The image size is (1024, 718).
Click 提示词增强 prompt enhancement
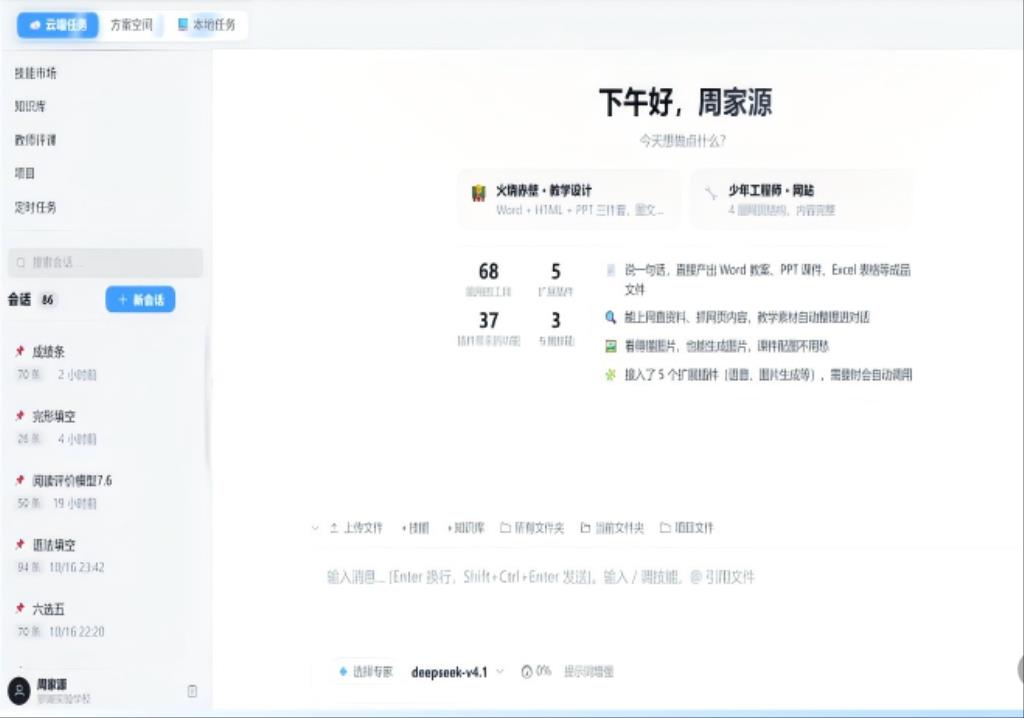coord(588,672)
